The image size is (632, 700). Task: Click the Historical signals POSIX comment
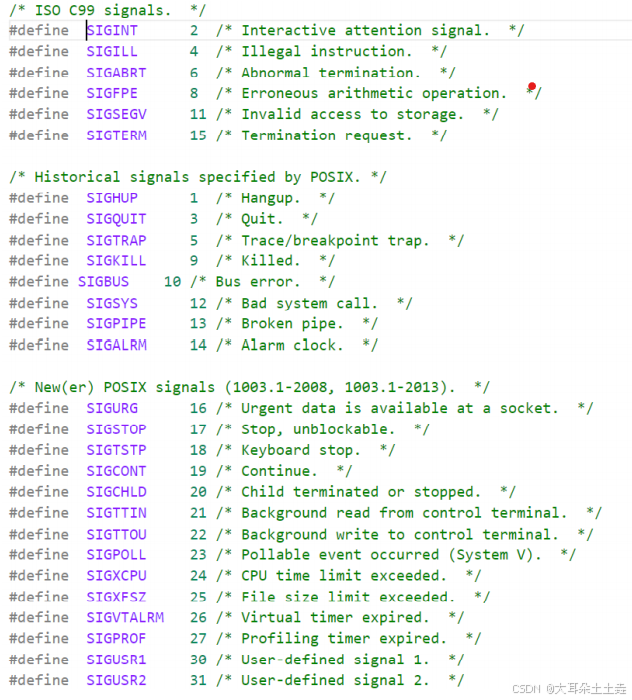click(x=198, y=177)
